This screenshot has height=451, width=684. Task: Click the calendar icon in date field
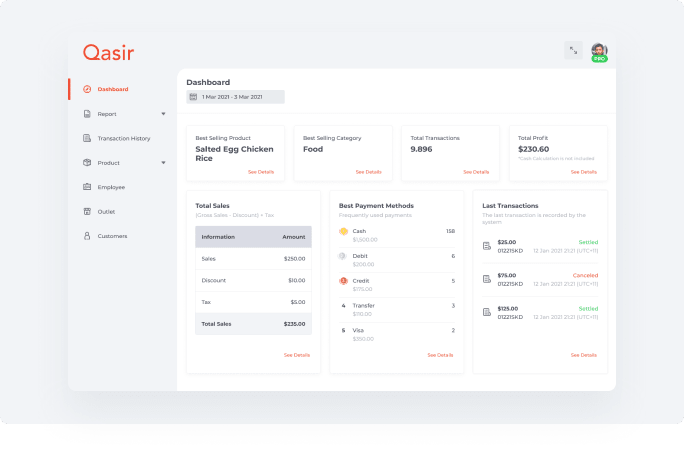tap(193, 97)
